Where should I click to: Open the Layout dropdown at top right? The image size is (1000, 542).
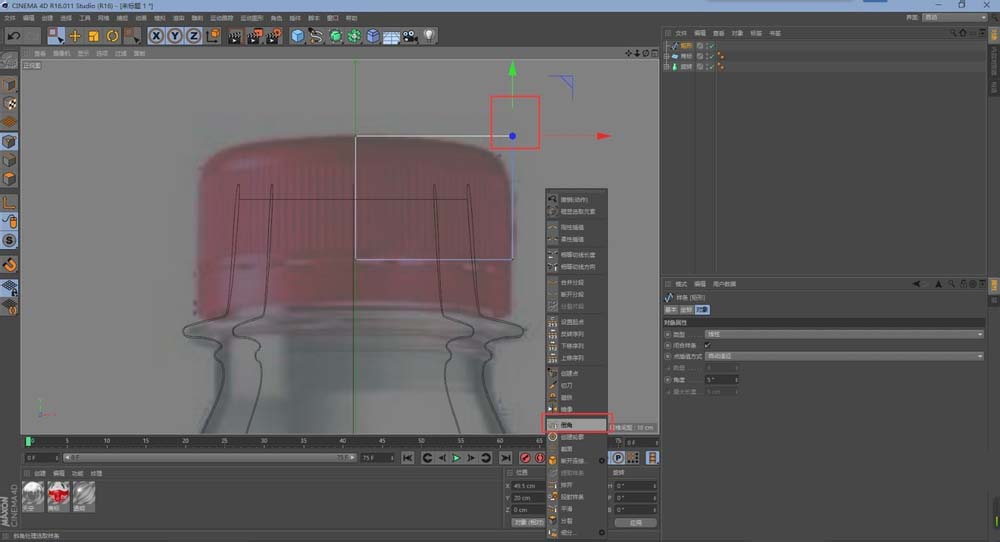953,17
